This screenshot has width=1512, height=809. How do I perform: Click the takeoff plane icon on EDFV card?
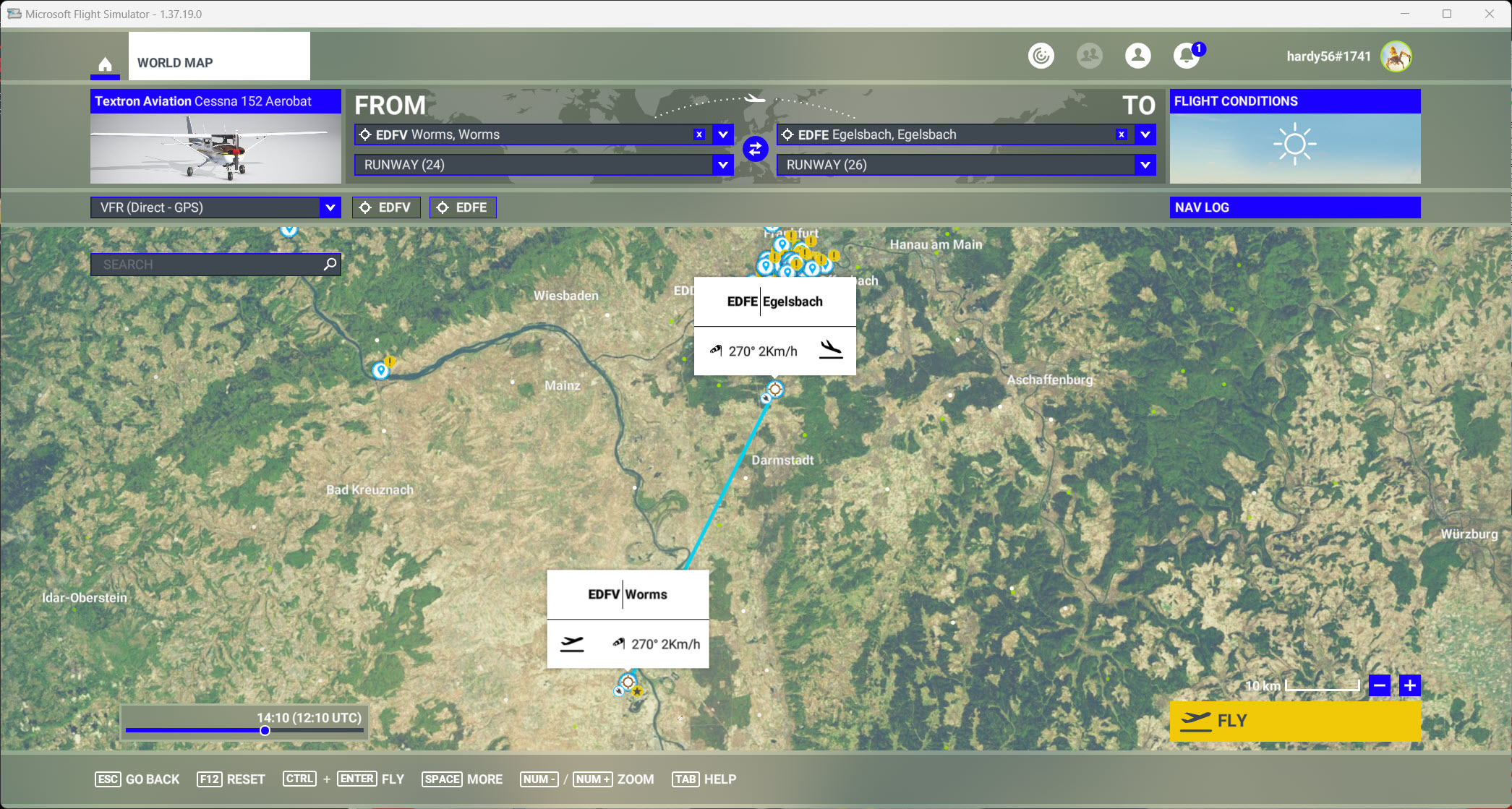572,643
